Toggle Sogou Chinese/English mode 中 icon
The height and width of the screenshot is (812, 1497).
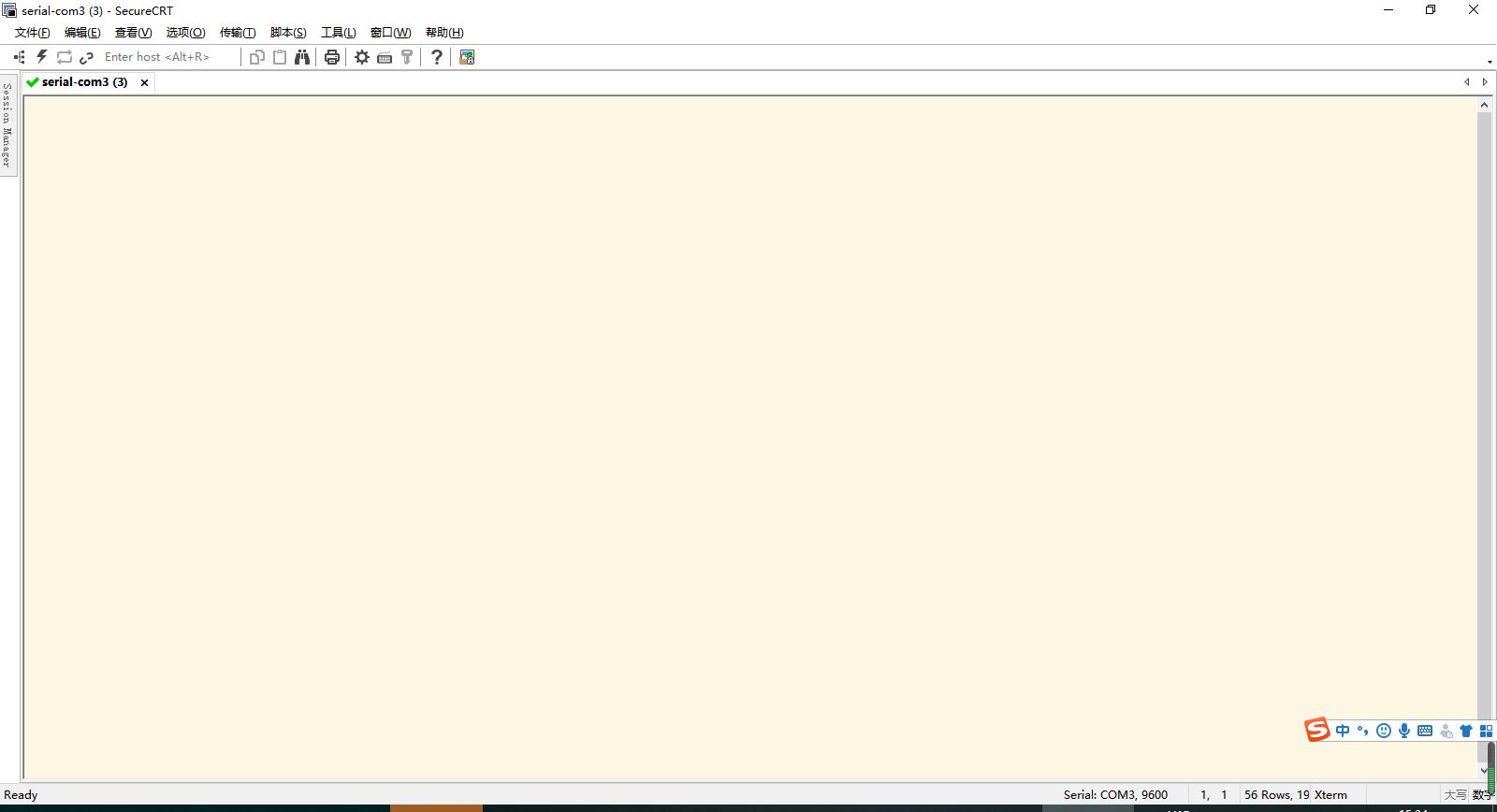[x=1343, y=731]
